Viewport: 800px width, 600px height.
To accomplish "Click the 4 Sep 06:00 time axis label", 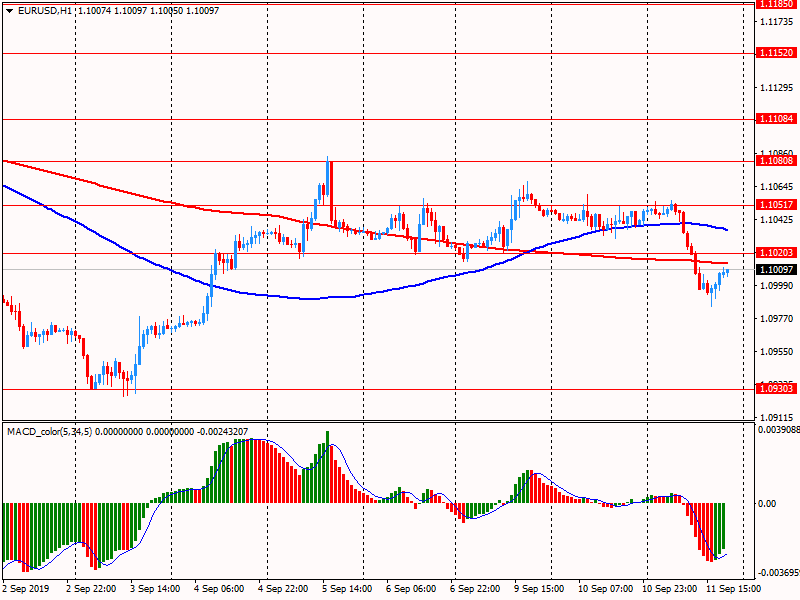I will 219,589.
